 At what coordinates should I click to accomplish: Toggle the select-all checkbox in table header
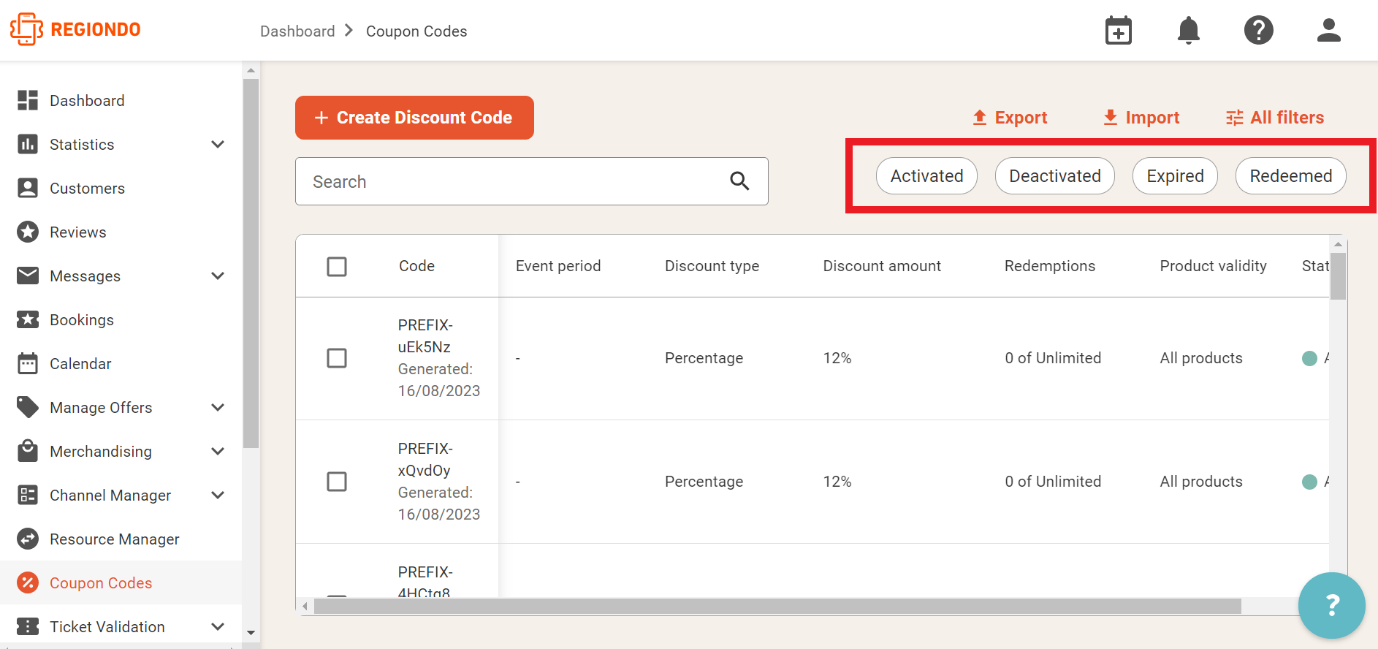(337, 266)
